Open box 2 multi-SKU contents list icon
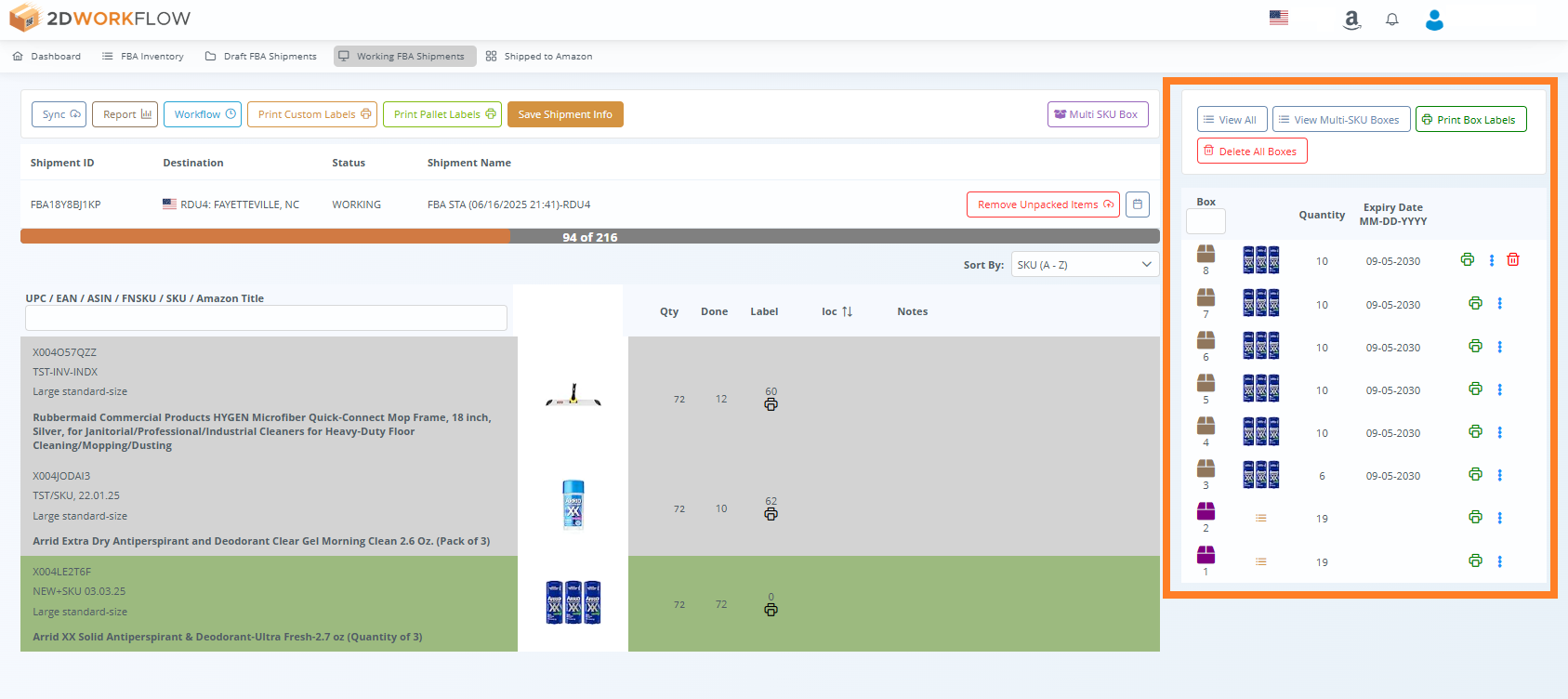This screenshot has height=699, width=1568. tap(1260, 519)
